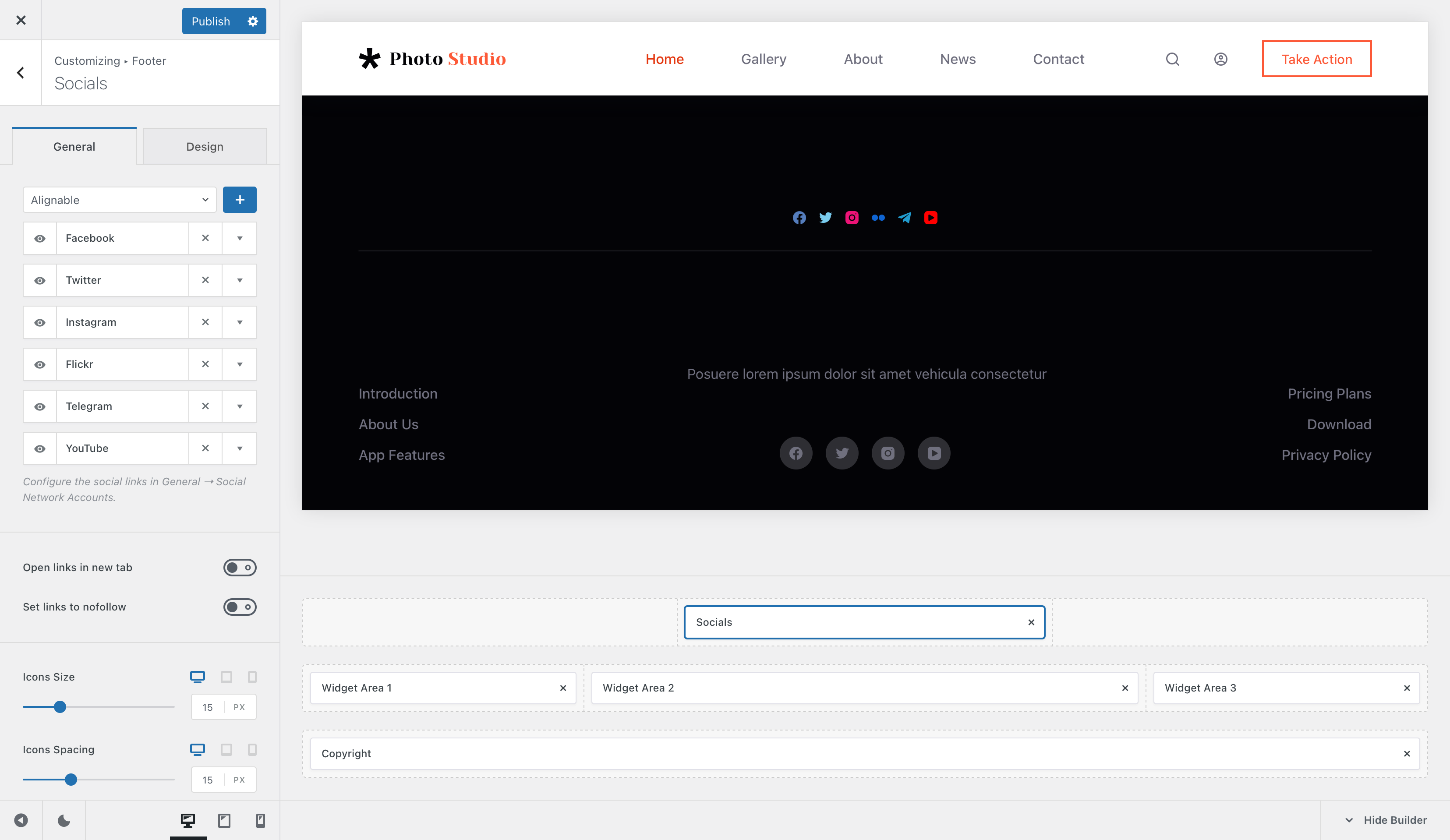The width and height of the screenshot is (1450, 840).
Task: Enable Open links in new tab
Action: point(239,567)
